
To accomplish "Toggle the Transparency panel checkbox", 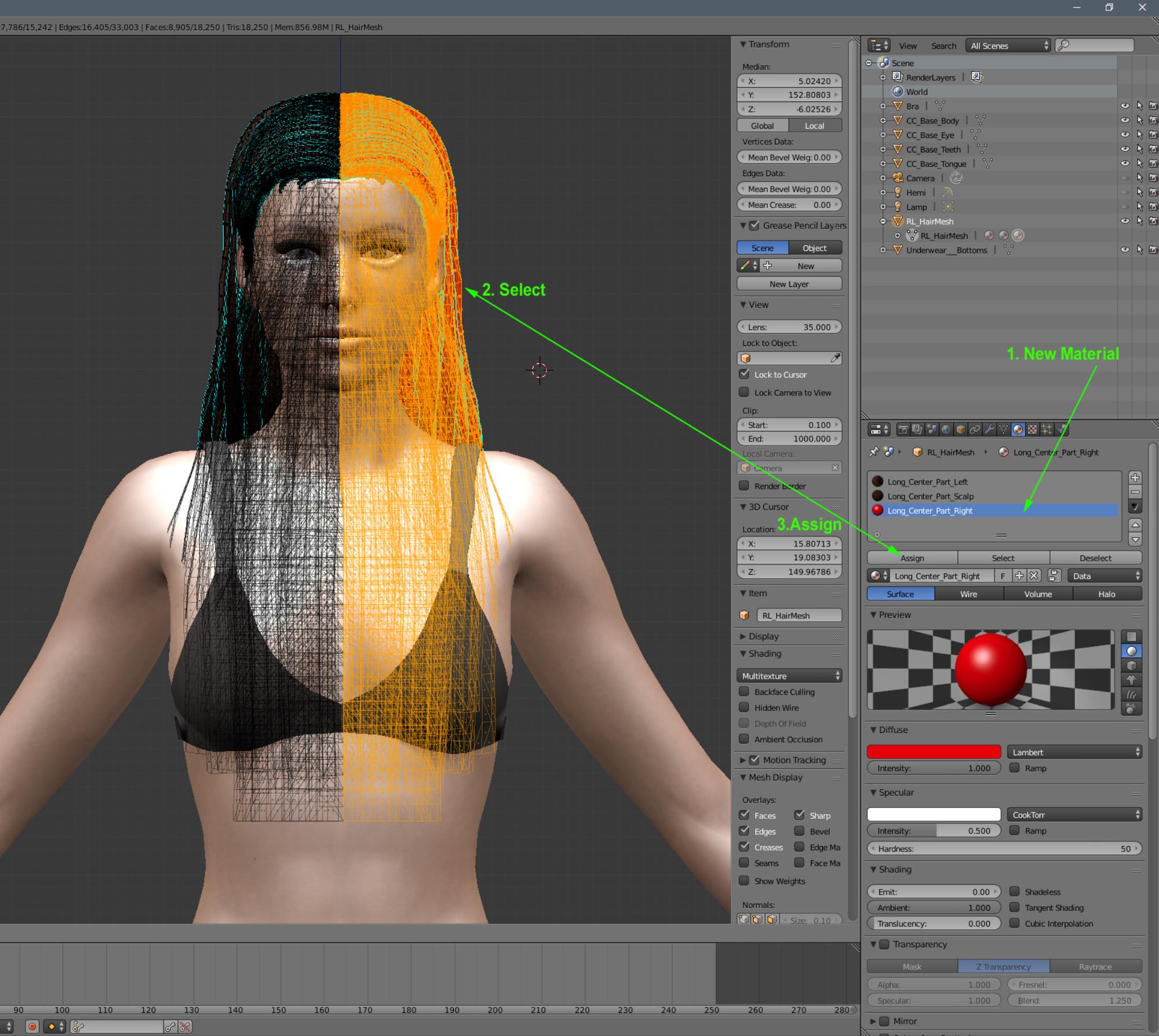I will pyautogui.click(x=884, y=944).
